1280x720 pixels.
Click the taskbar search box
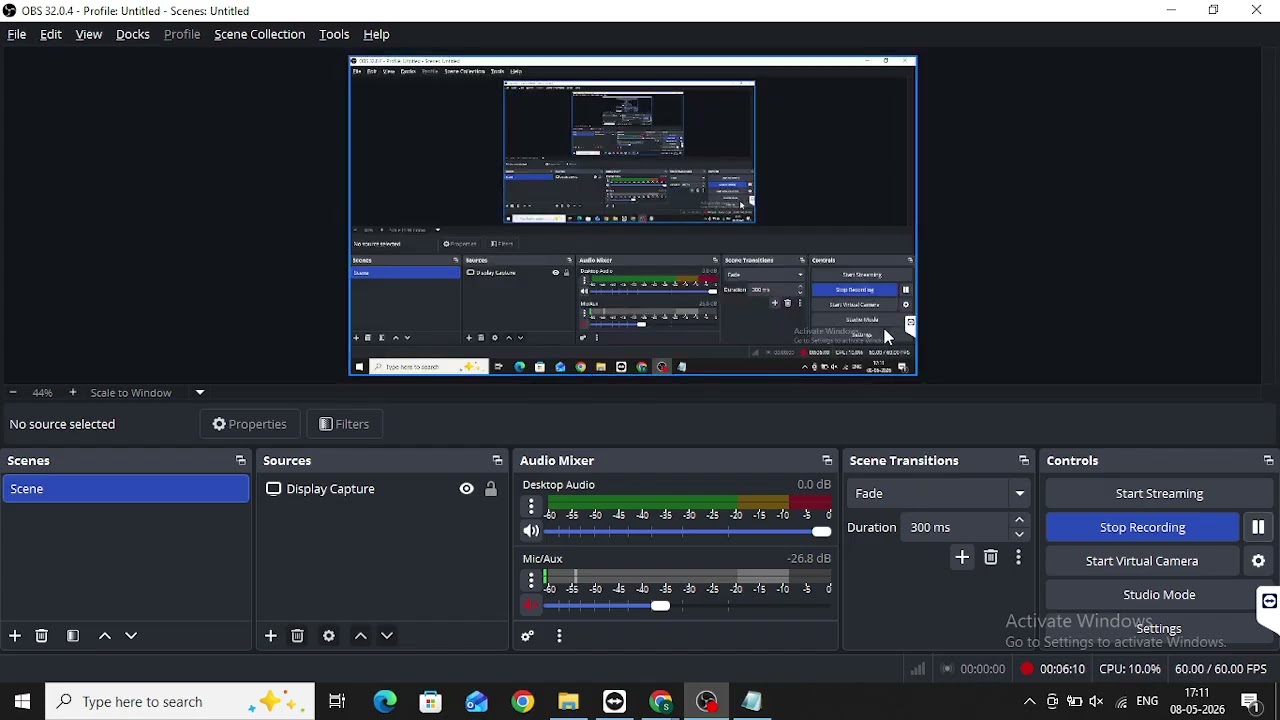tap(180, 702)
